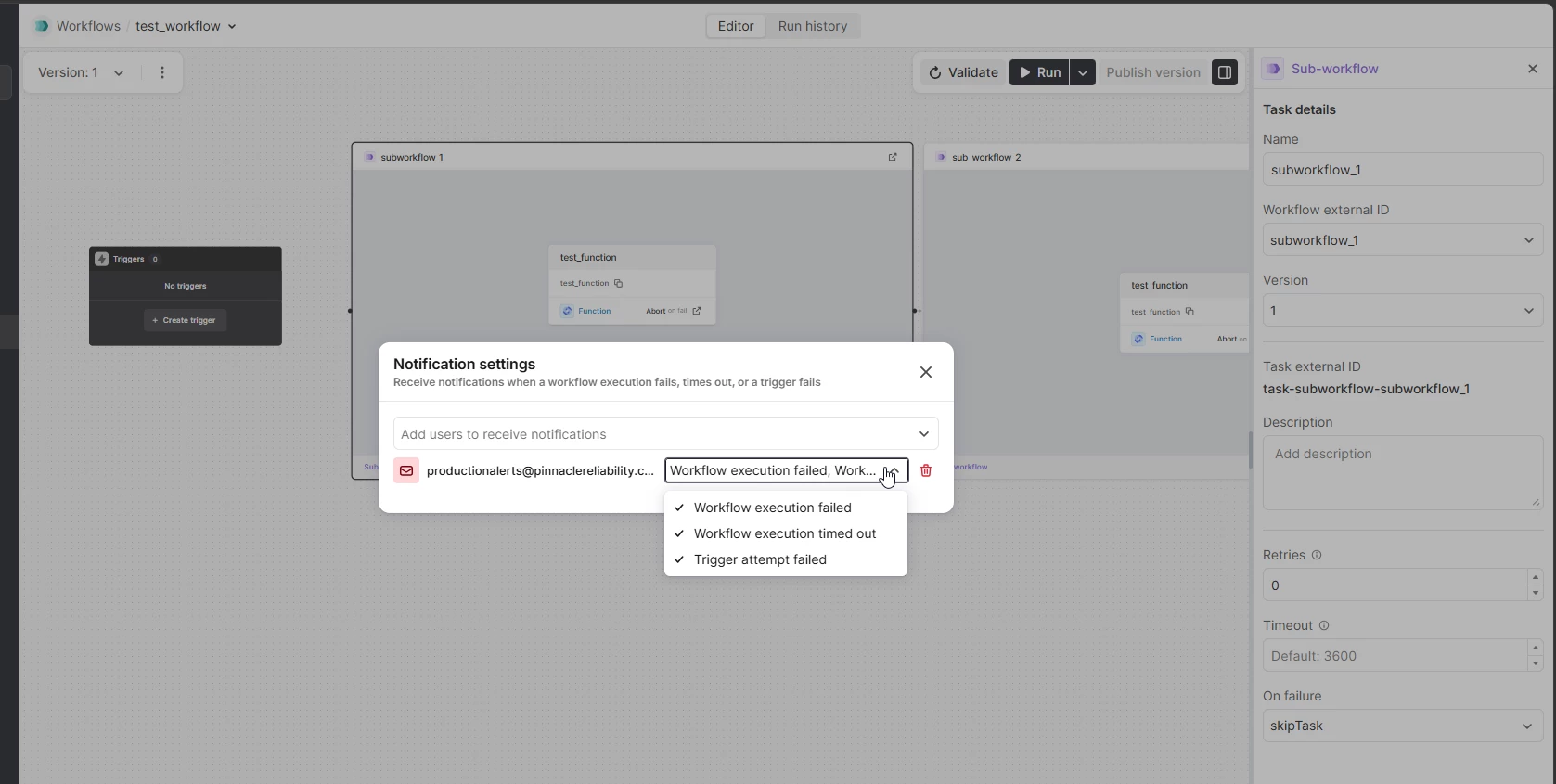Switch to the Run history tab
Screen dimensions: 1556x784
[813, 26]
